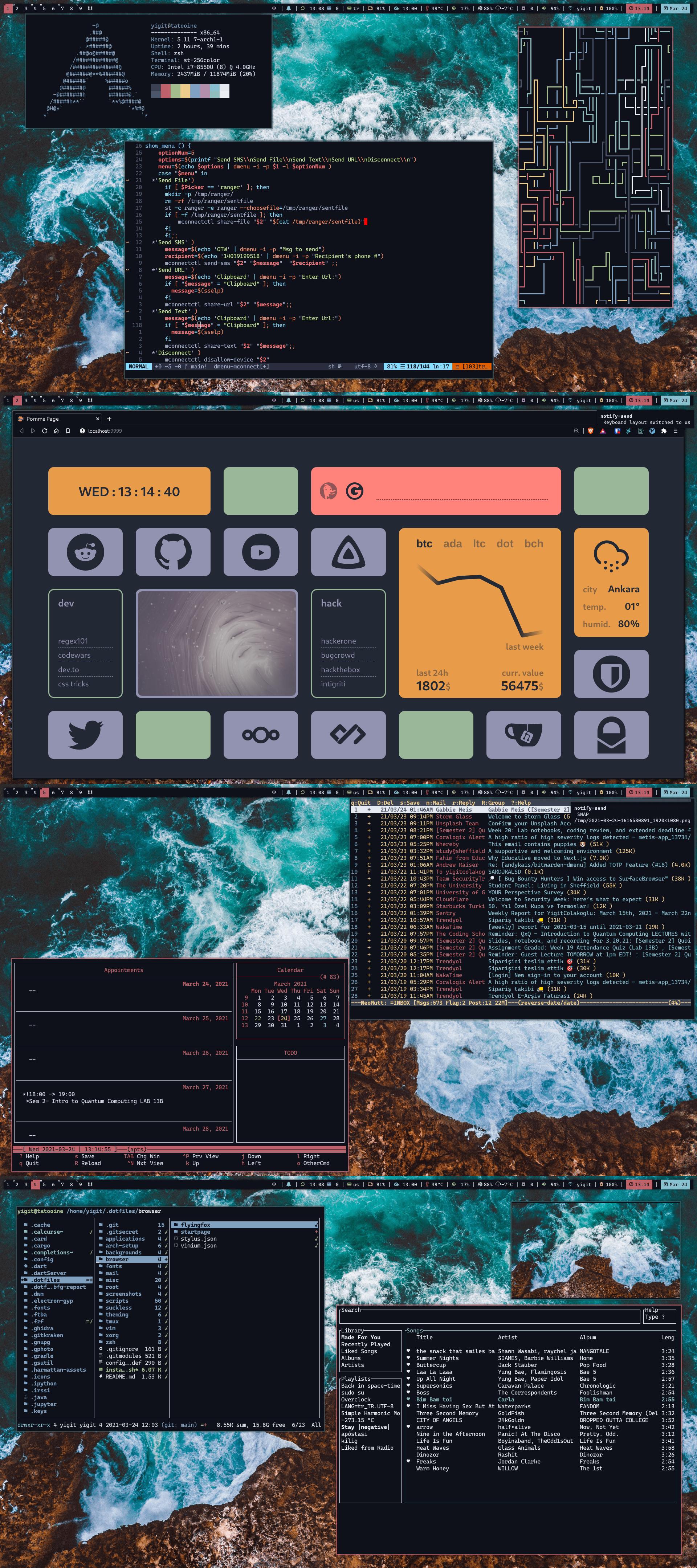697x1568 pixels.
Task: Click the Bitwarden shield tile
Action: click(x=611, y=674)
